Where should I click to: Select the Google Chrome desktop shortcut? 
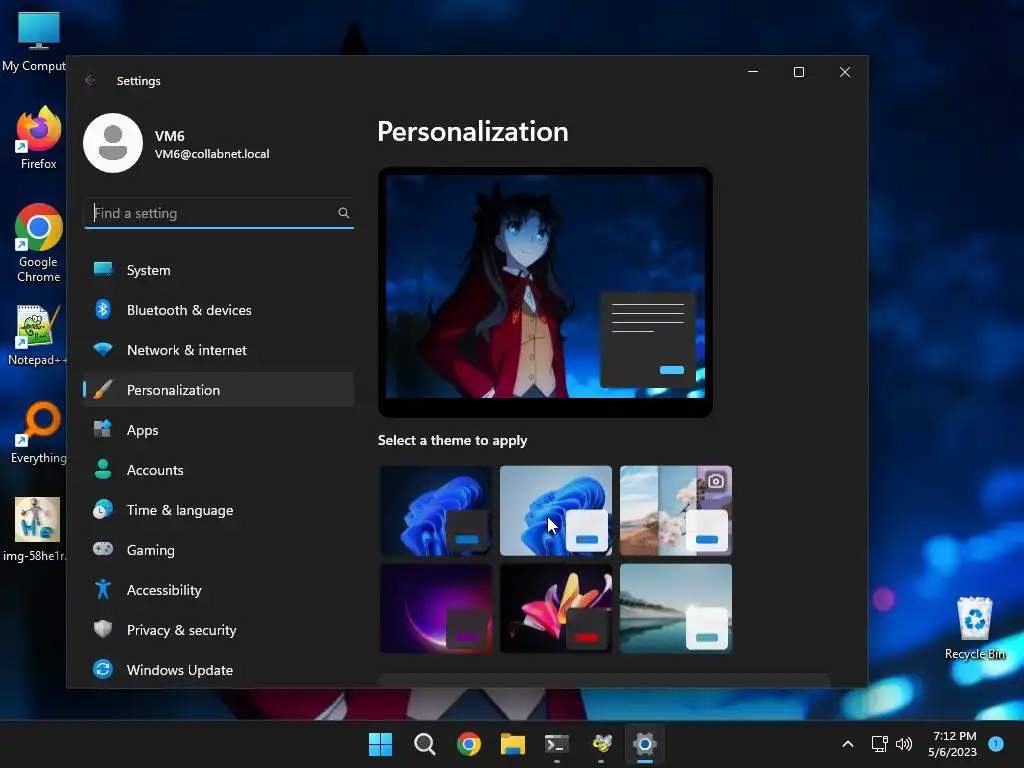39,243
